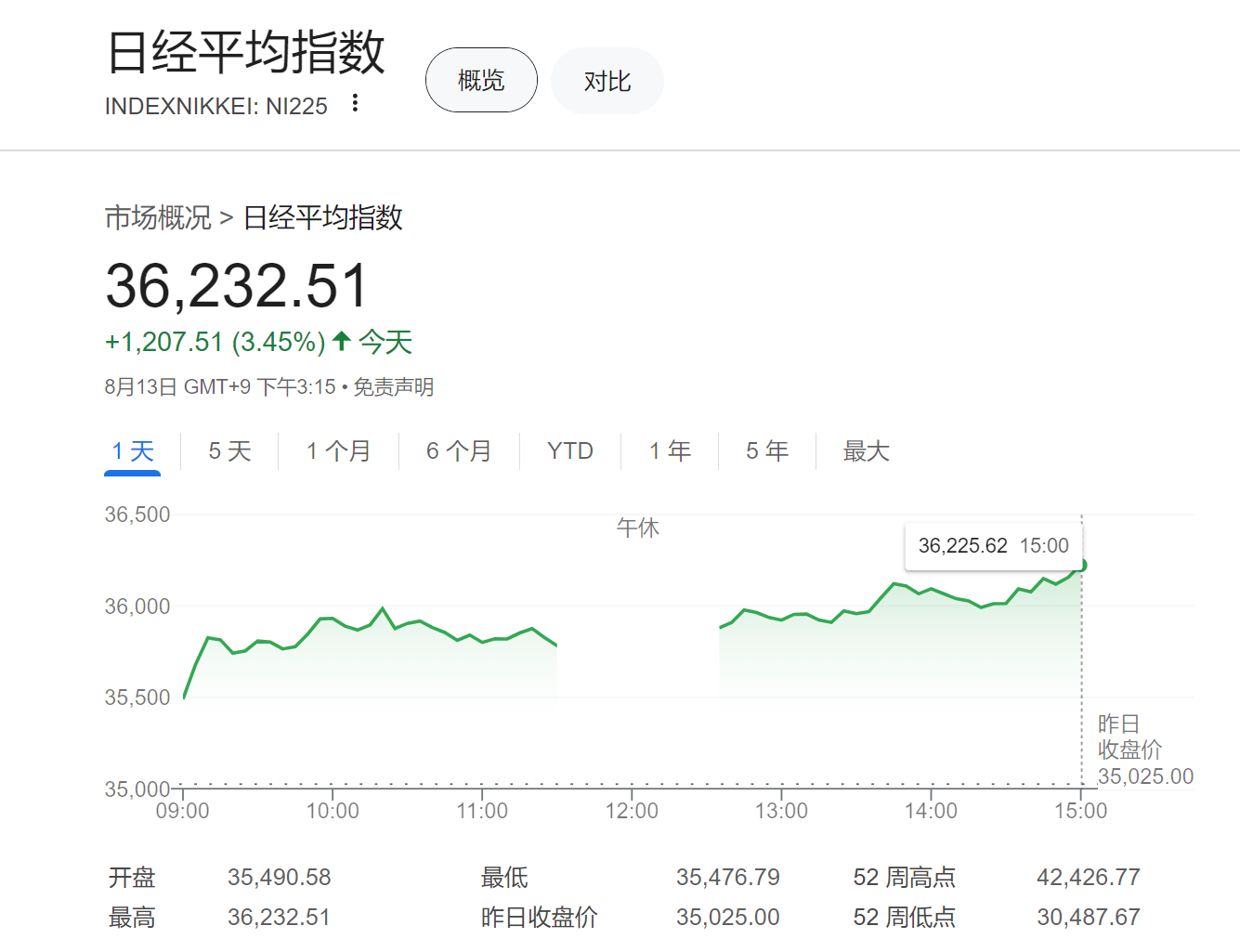This screenshot has height=952, width=1240.
Task: Click the 52 周高点 value 42,426.77
Action: 1089,877
